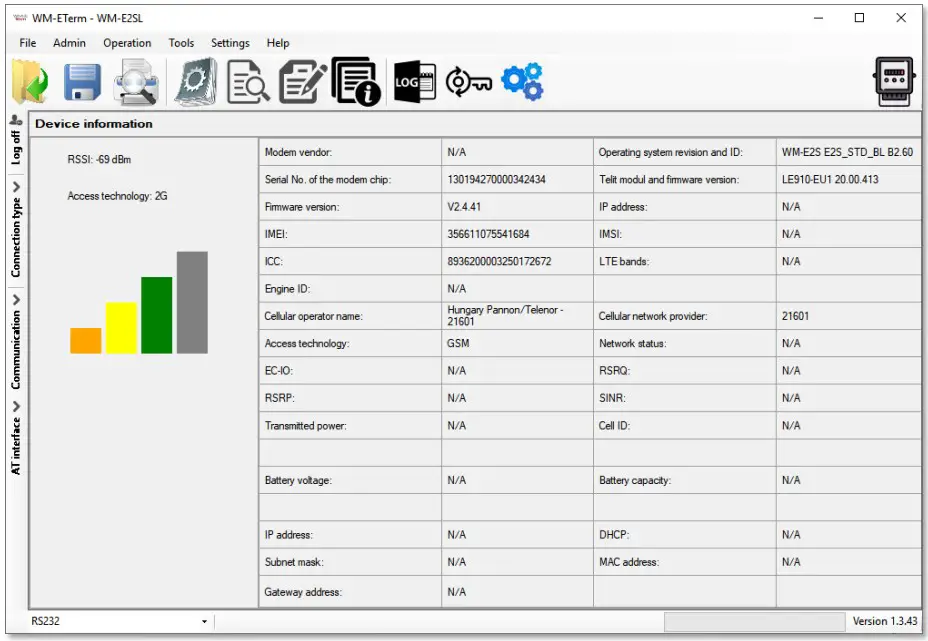Click the printer with magnifier preview icon

[x=137, y=82]
